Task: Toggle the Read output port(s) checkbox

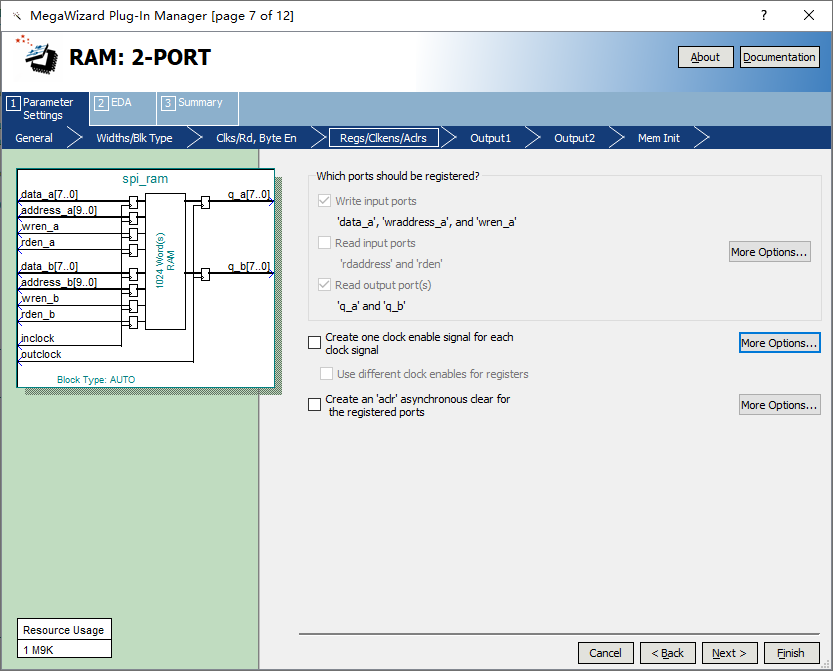Action: (x=324, y=285)
